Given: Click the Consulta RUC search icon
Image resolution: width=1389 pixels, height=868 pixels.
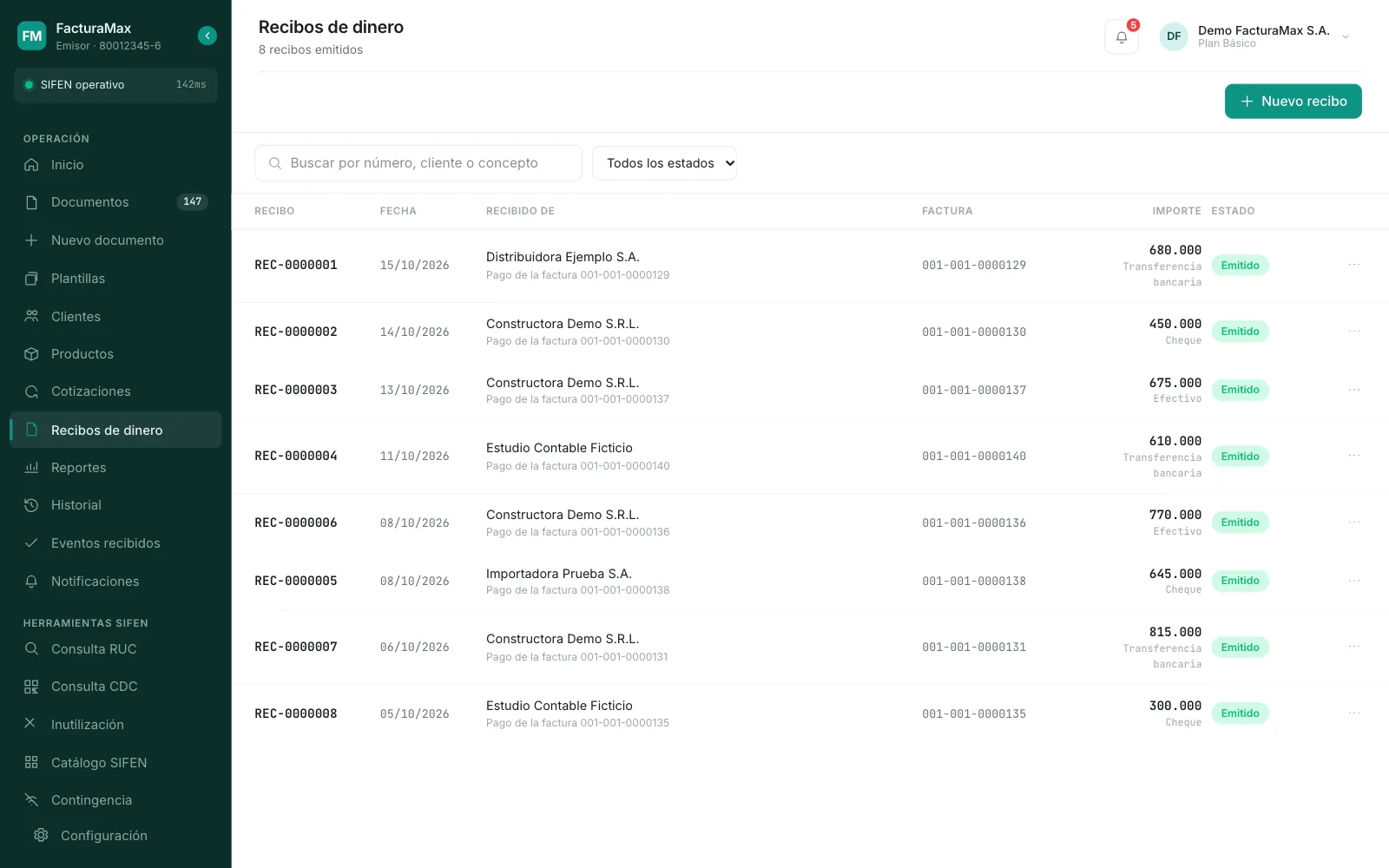Looking at the screenshot, I should pyautogui.click(x=31, y=649).
